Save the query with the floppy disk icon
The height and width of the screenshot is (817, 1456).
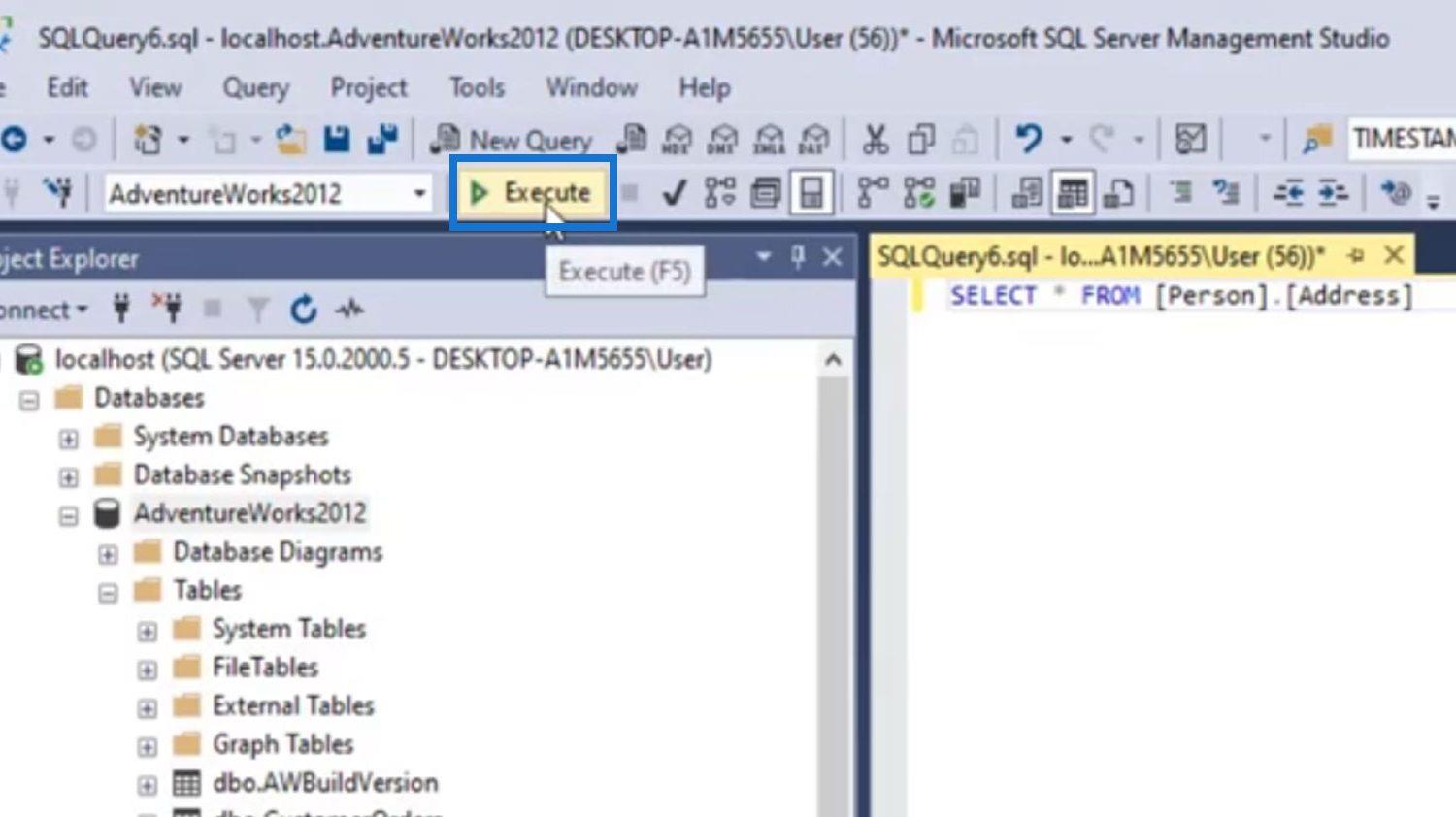click(337, 140)
